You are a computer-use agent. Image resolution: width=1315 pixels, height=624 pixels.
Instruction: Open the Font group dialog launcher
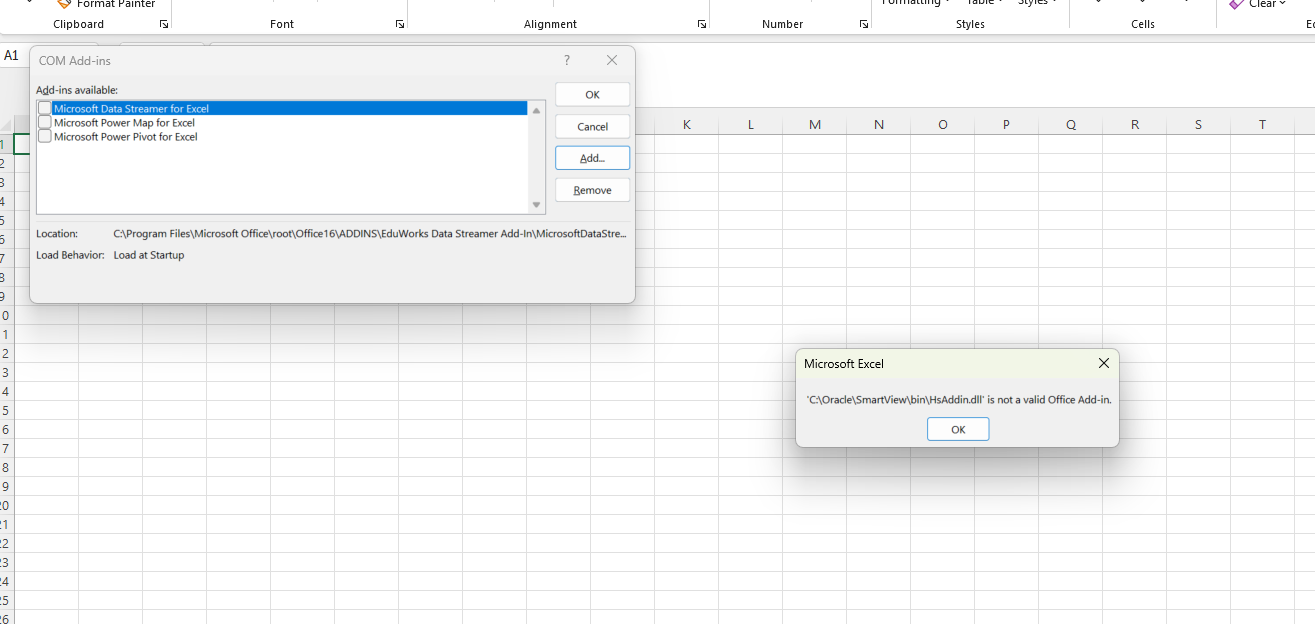pos(400,24)
